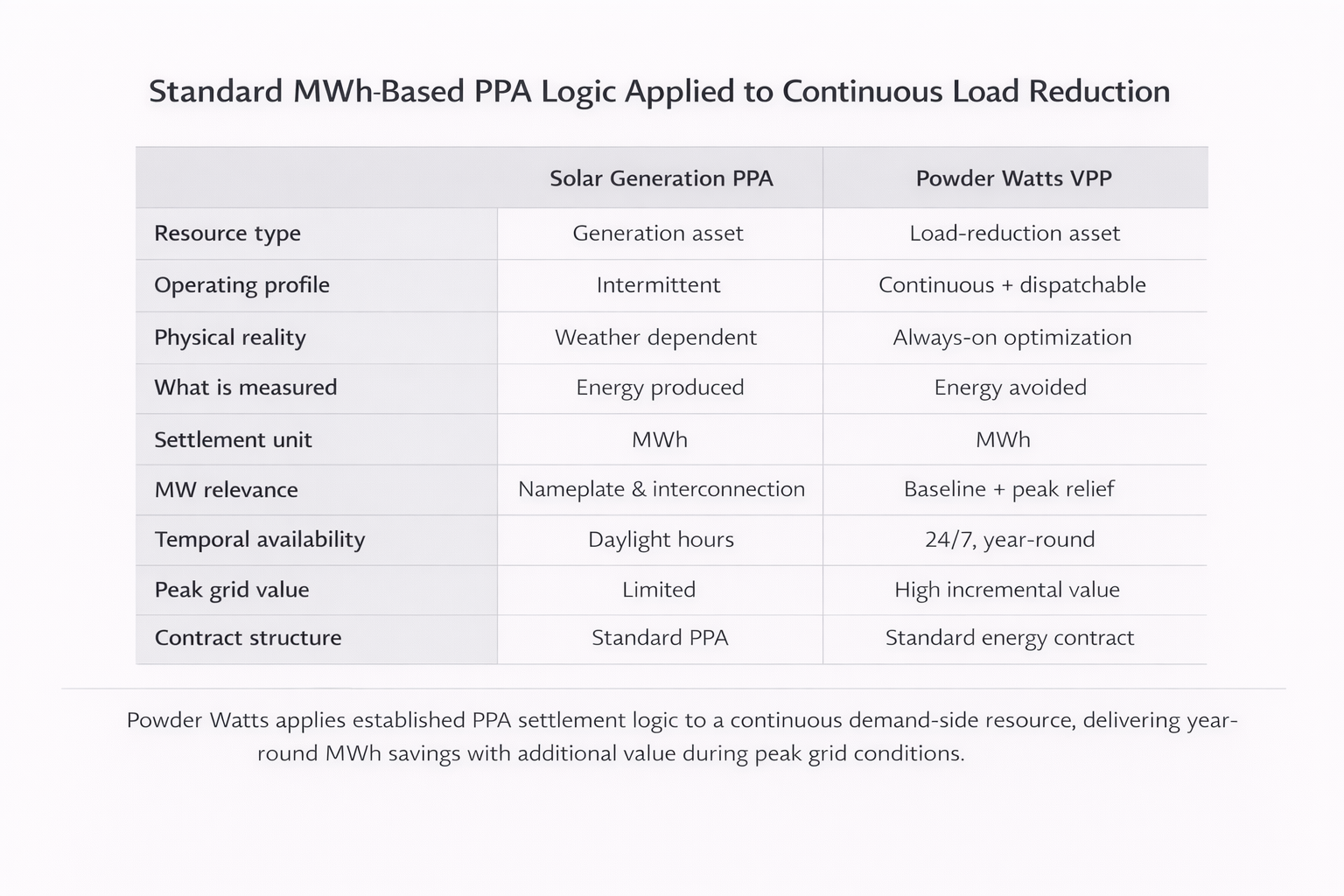Select the High incremental value cell

(1007, 590)
